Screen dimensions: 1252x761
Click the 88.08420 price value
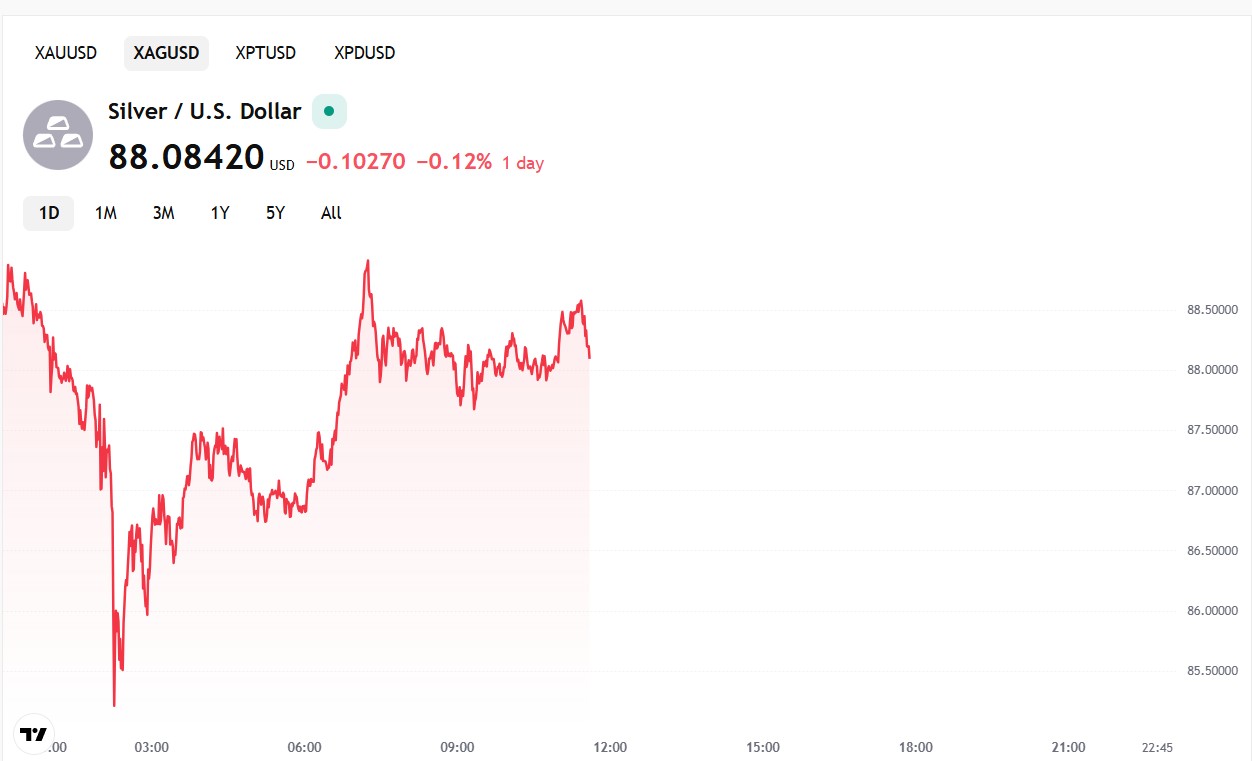point(186,157)
